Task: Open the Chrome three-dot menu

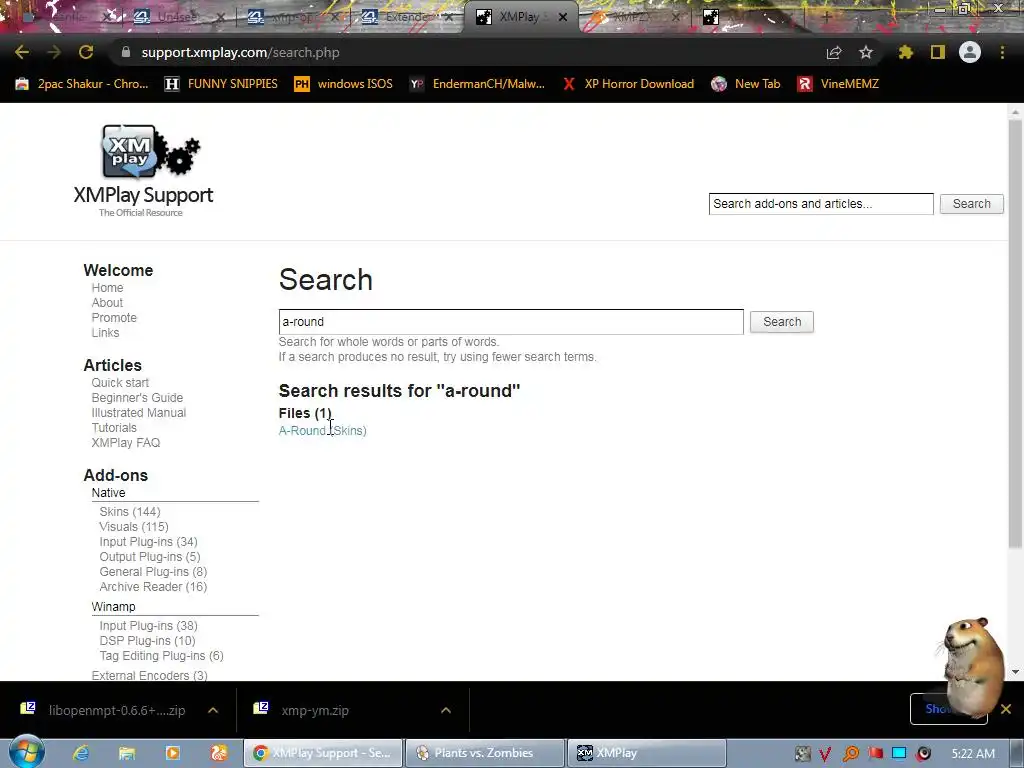Action: pyautogui.click(x=1002, y=52)
